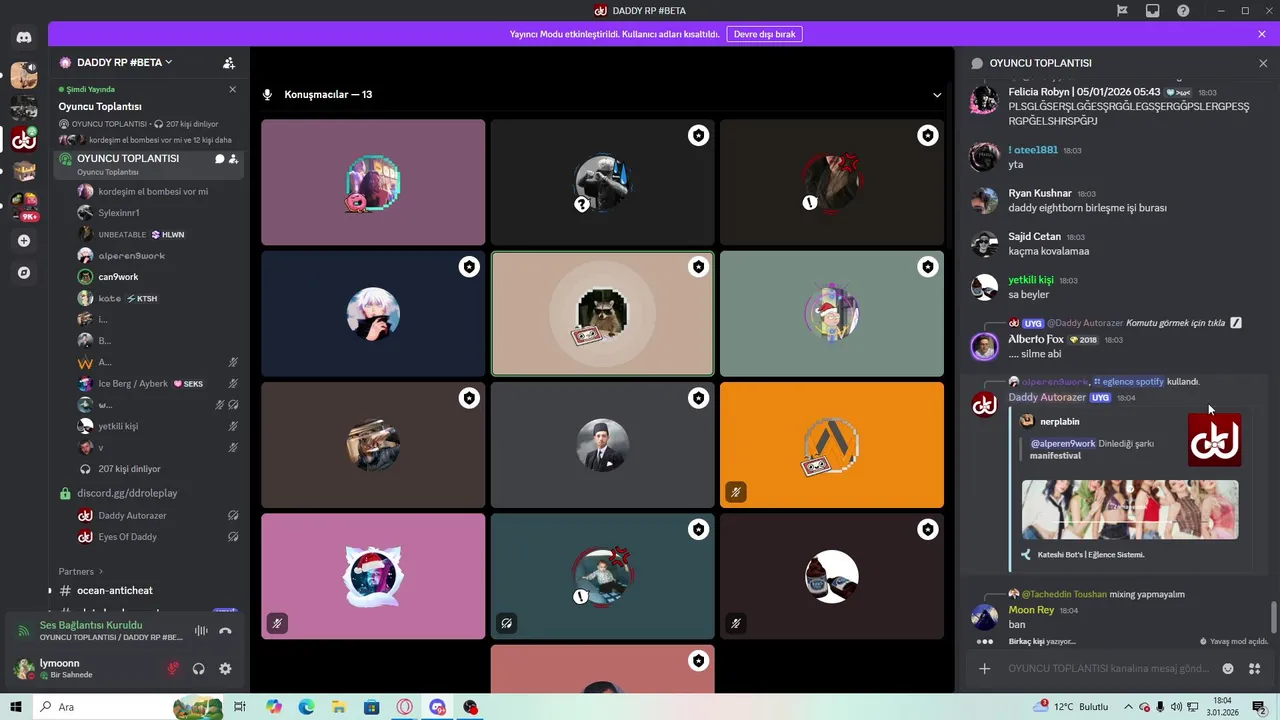Open the discover servers compass icon

tap(24, 272)
